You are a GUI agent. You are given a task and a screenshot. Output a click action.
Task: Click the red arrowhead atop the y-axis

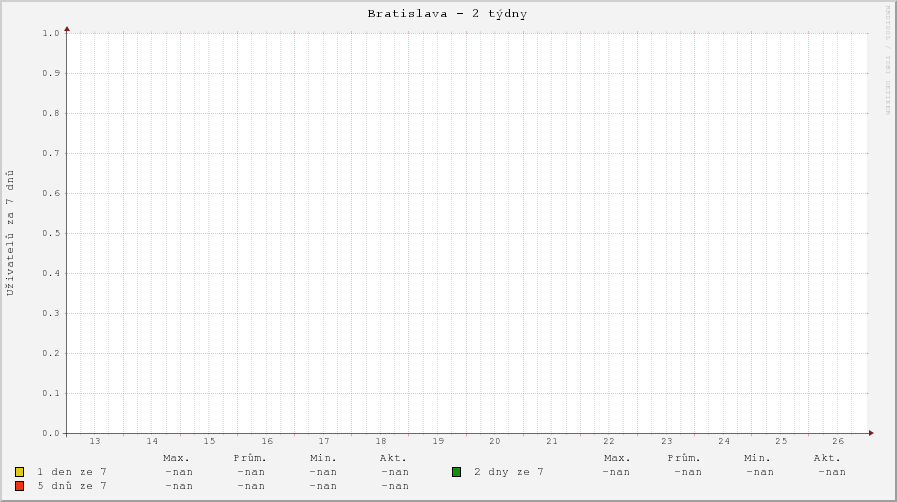coord(67,29)
